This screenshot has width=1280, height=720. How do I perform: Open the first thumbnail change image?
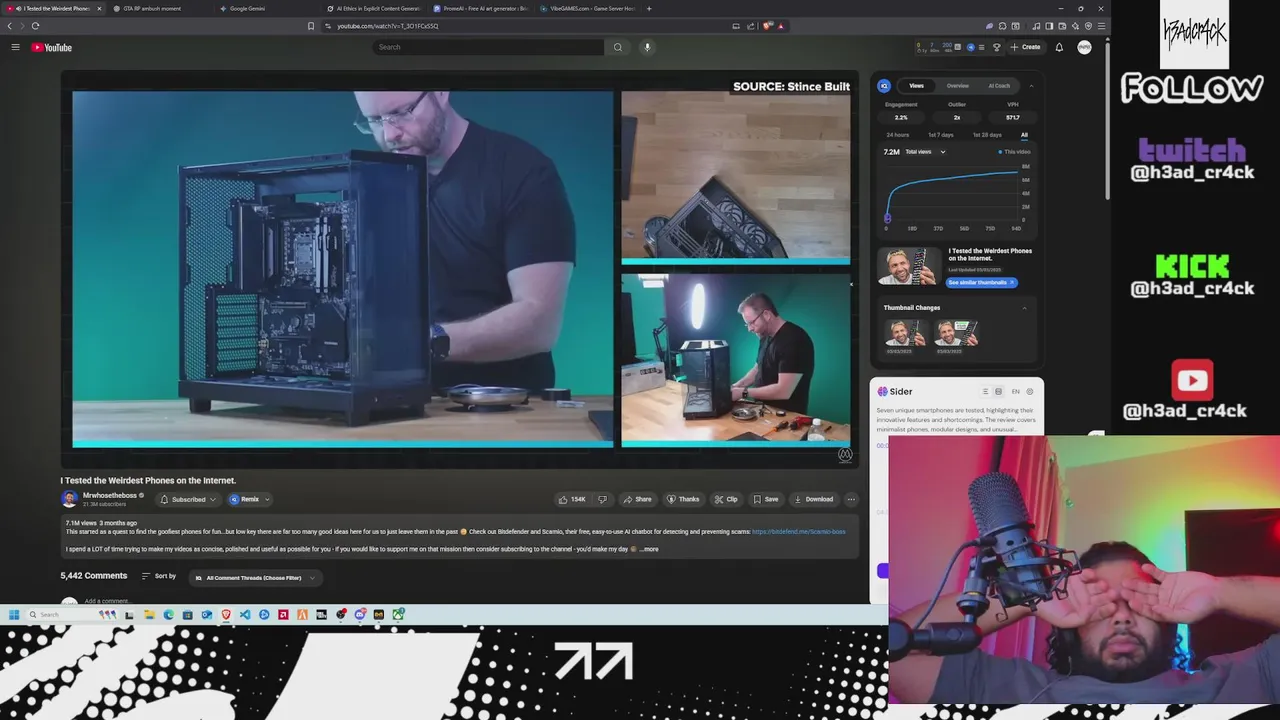click(904, 332)
